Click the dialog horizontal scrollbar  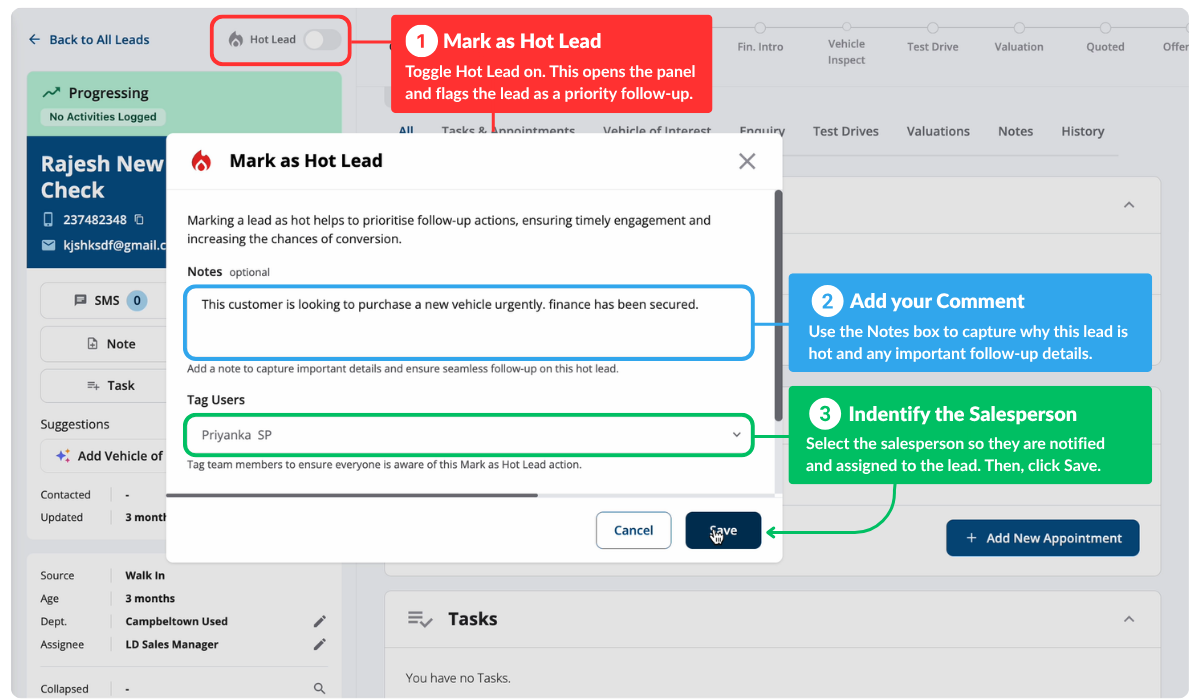[x=352, y=495]
